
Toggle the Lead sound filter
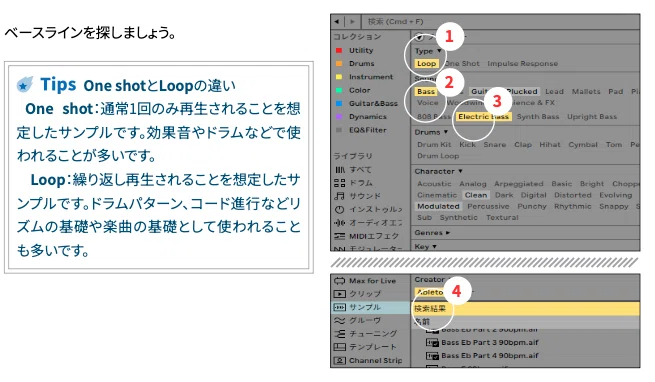554,92
